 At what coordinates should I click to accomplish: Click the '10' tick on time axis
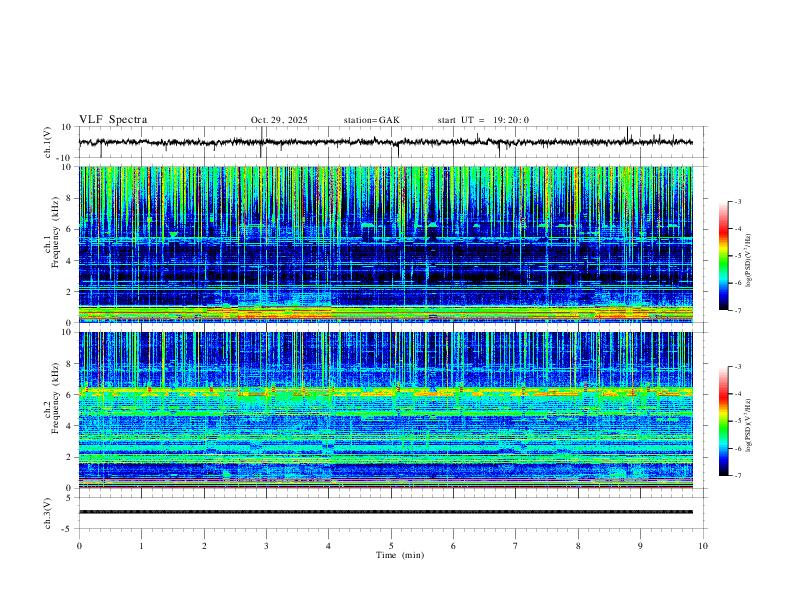703,546
